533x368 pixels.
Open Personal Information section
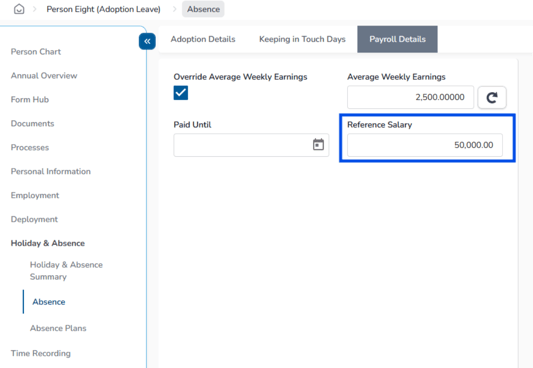click(x=51, y=171)
